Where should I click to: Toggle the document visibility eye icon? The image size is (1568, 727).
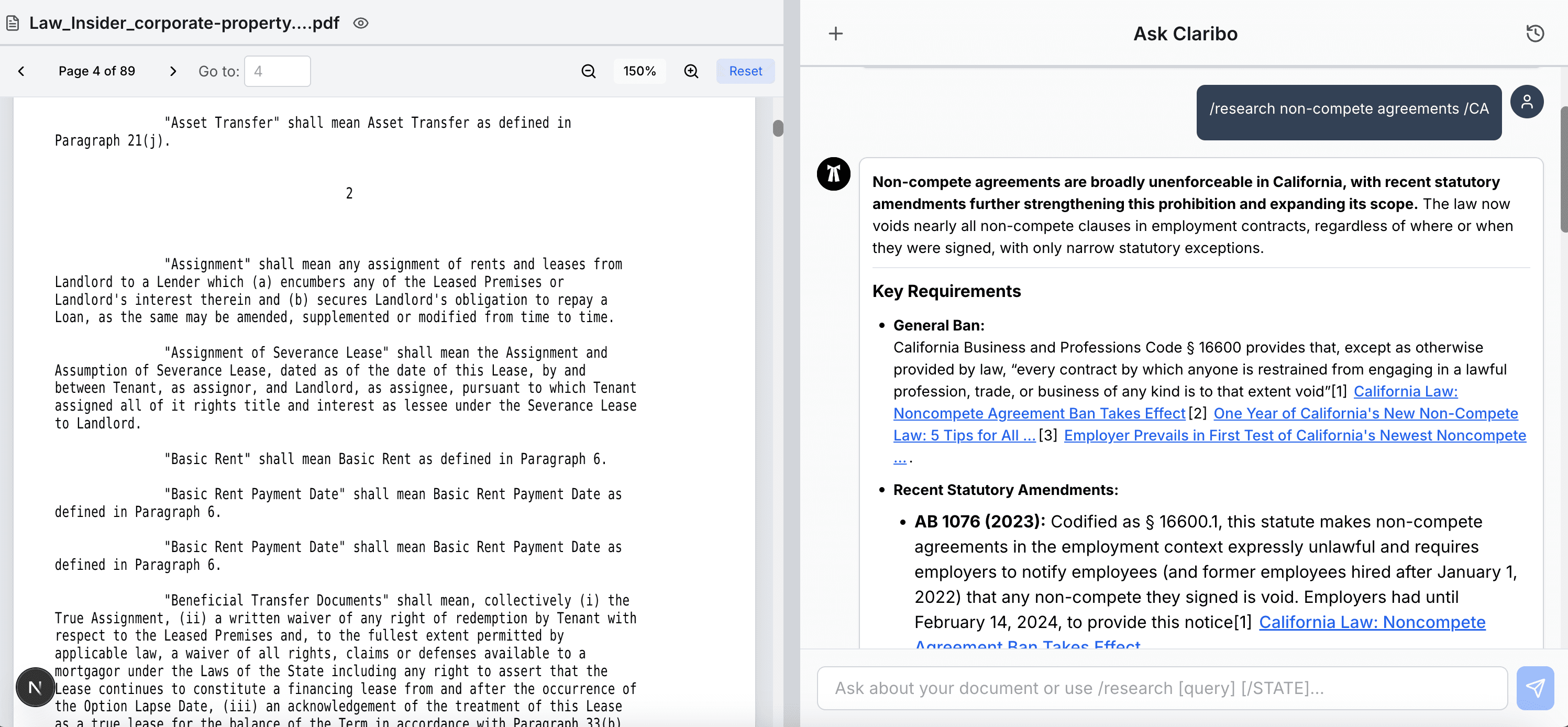[360, 23]
